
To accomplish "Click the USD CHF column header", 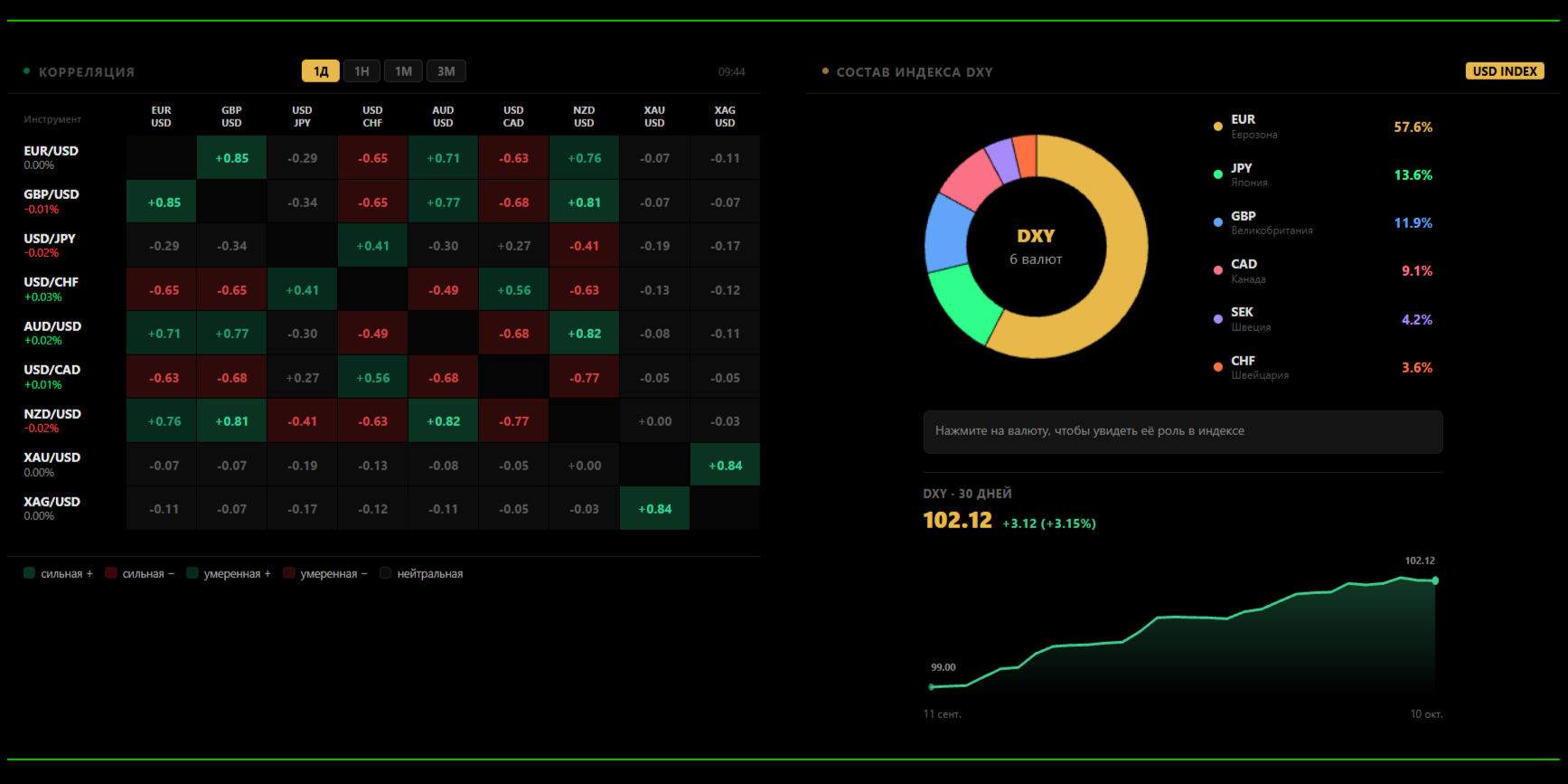I will [372, 117].
